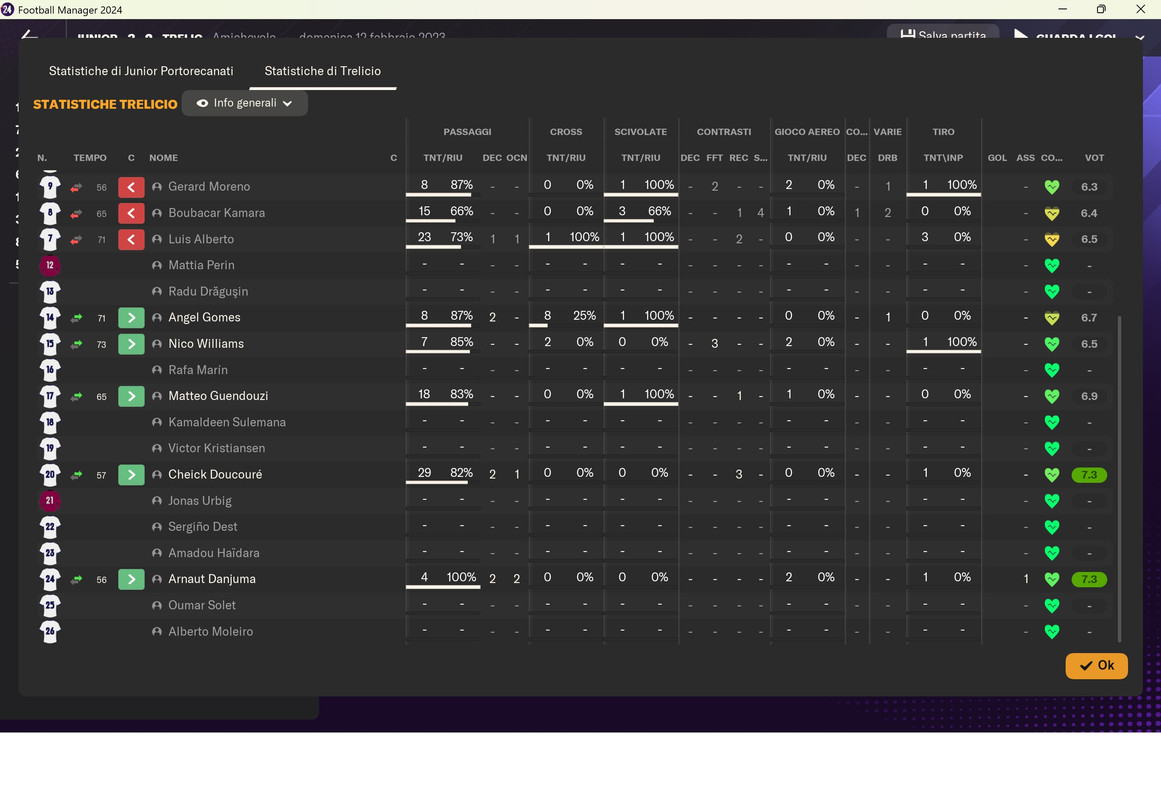Click shirt number 16 icon for Rafa Marín
The height and width of the screenshot is (800, 1161).
tap(50, 370)
